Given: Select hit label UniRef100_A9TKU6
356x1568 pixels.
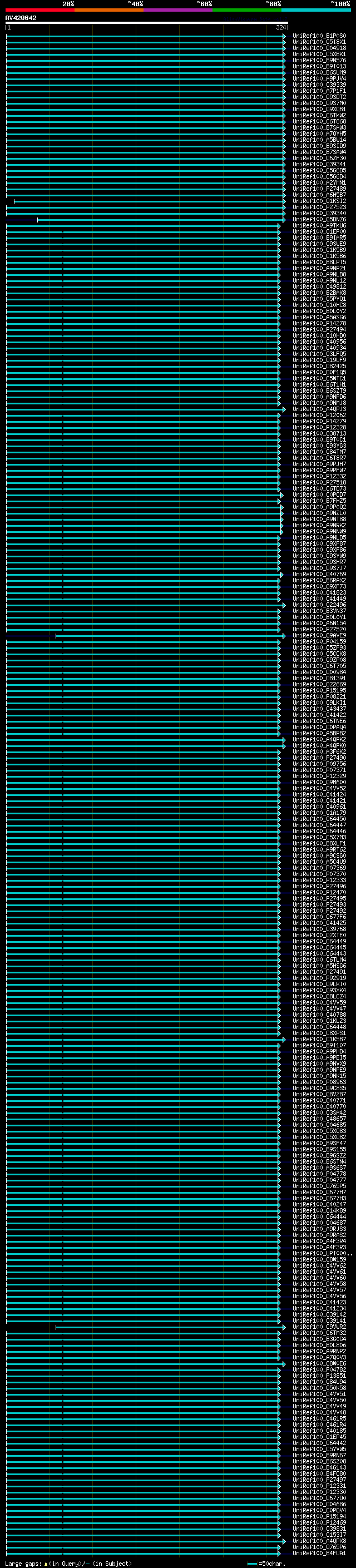Looking at the screenshot, I should point(319,225).
